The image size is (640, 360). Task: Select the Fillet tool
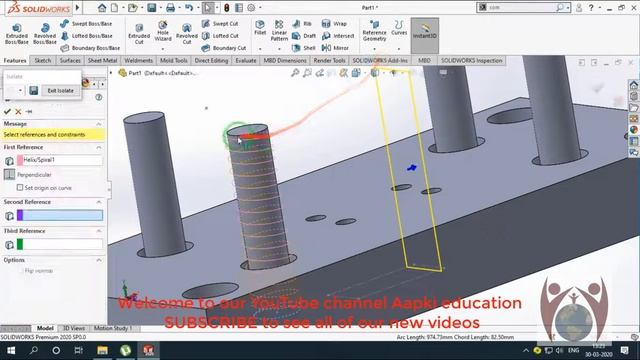point(260,28)
